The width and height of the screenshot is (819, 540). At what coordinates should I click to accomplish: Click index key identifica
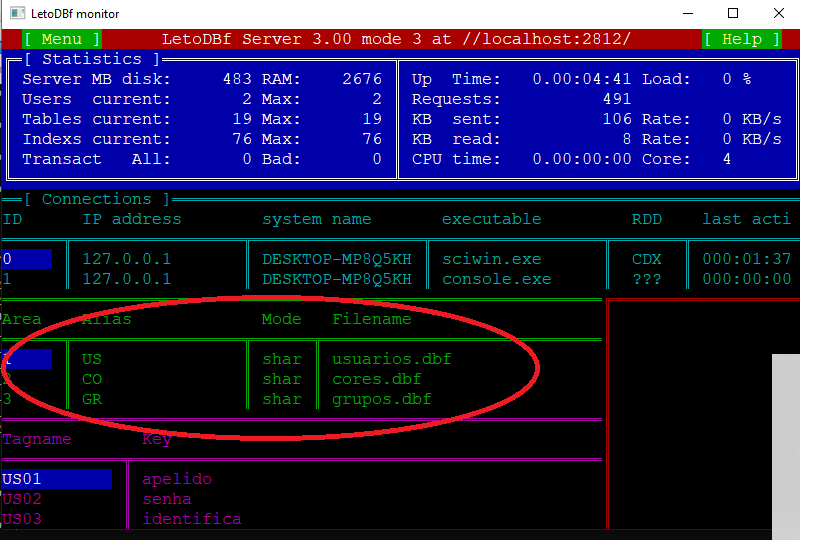[192, 519]
